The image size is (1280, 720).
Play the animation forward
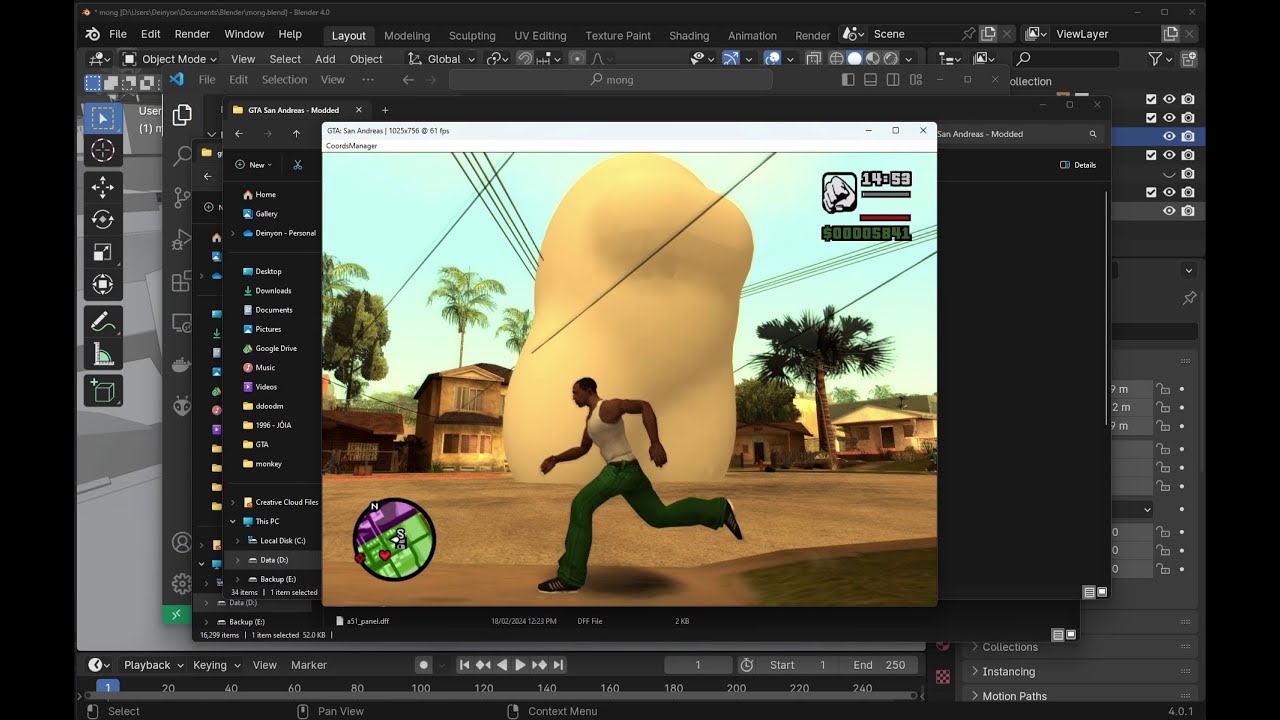click(520, 665)
